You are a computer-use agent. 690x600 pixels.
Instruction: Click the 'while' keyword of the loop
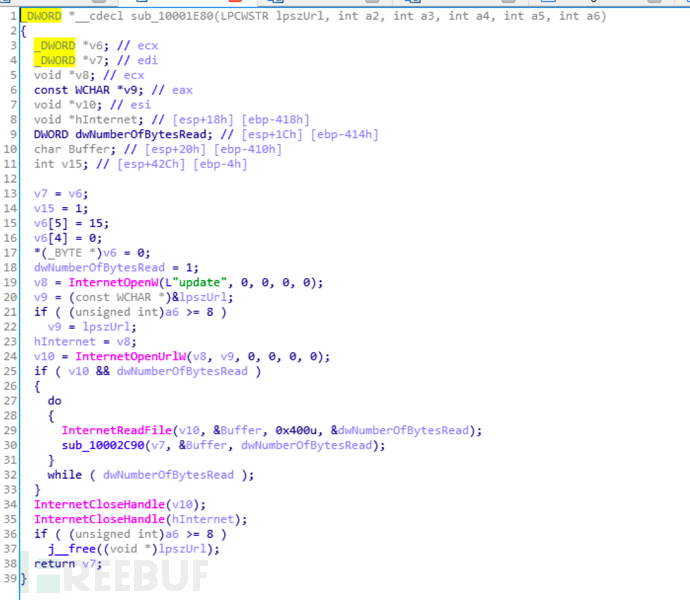(x=65, y=475)
